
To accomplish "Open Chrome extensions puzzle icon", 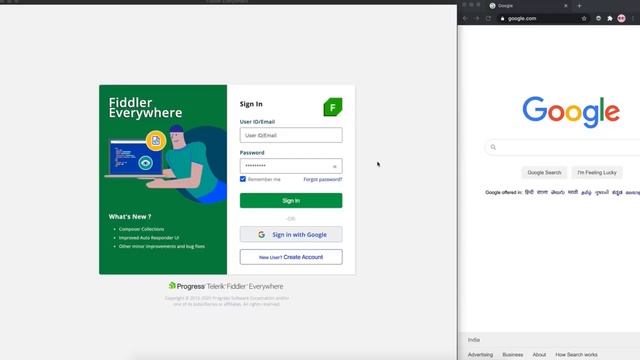I will coord(610,18).
